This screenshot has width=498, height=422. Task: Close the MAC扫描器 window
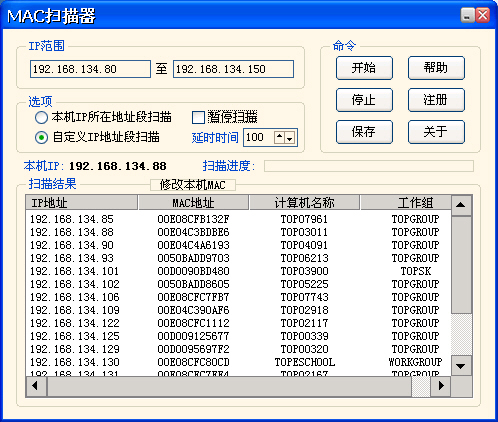(x=483, y=15)
